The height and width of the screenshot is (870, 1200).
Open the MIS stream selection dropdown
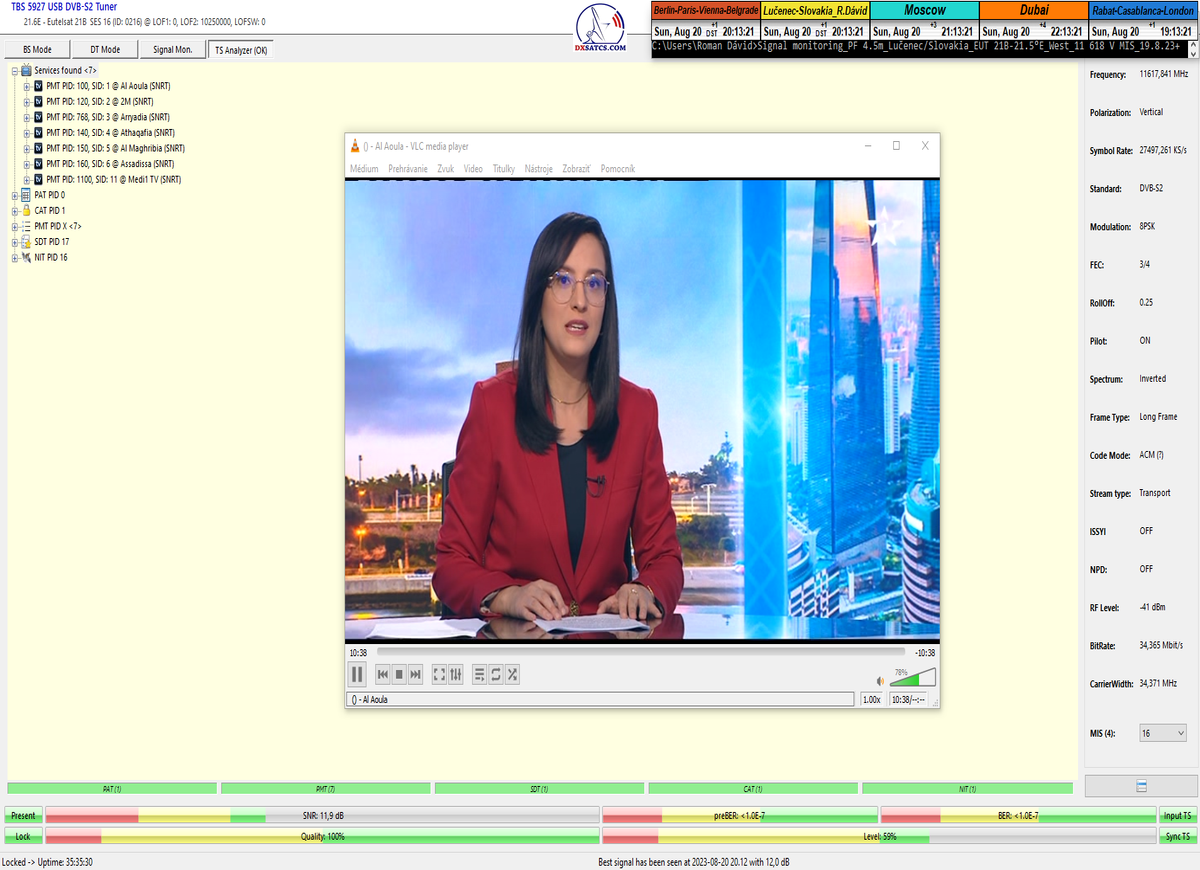1163,733
